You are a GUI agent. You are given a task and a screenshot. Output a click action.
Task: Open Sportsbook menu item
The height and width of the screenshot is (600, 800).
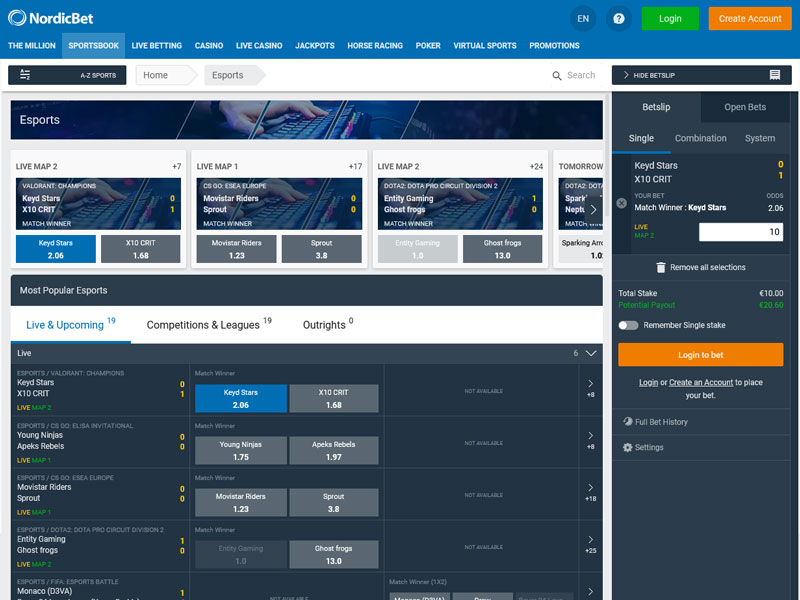pos(93,45)
